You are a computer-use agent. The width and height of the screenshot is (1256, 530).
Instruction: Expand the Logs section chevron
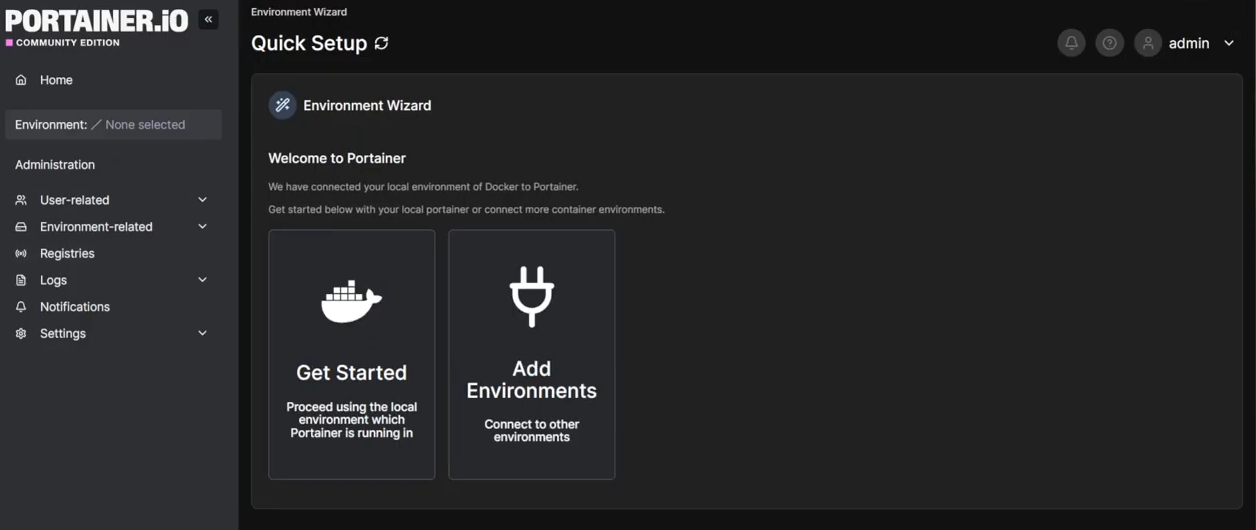202,280
